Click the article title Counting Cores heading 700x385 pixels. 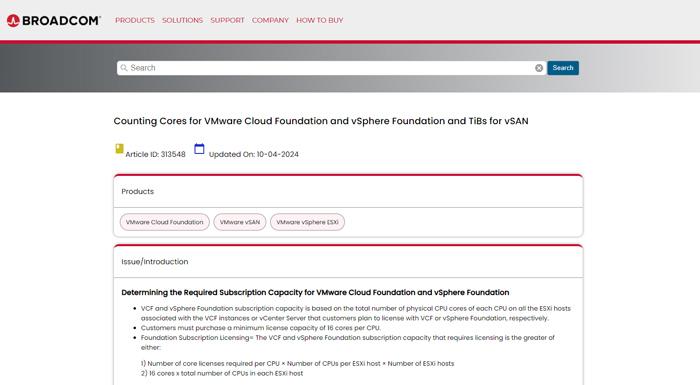pyautogui.click(x=321, y=121)
